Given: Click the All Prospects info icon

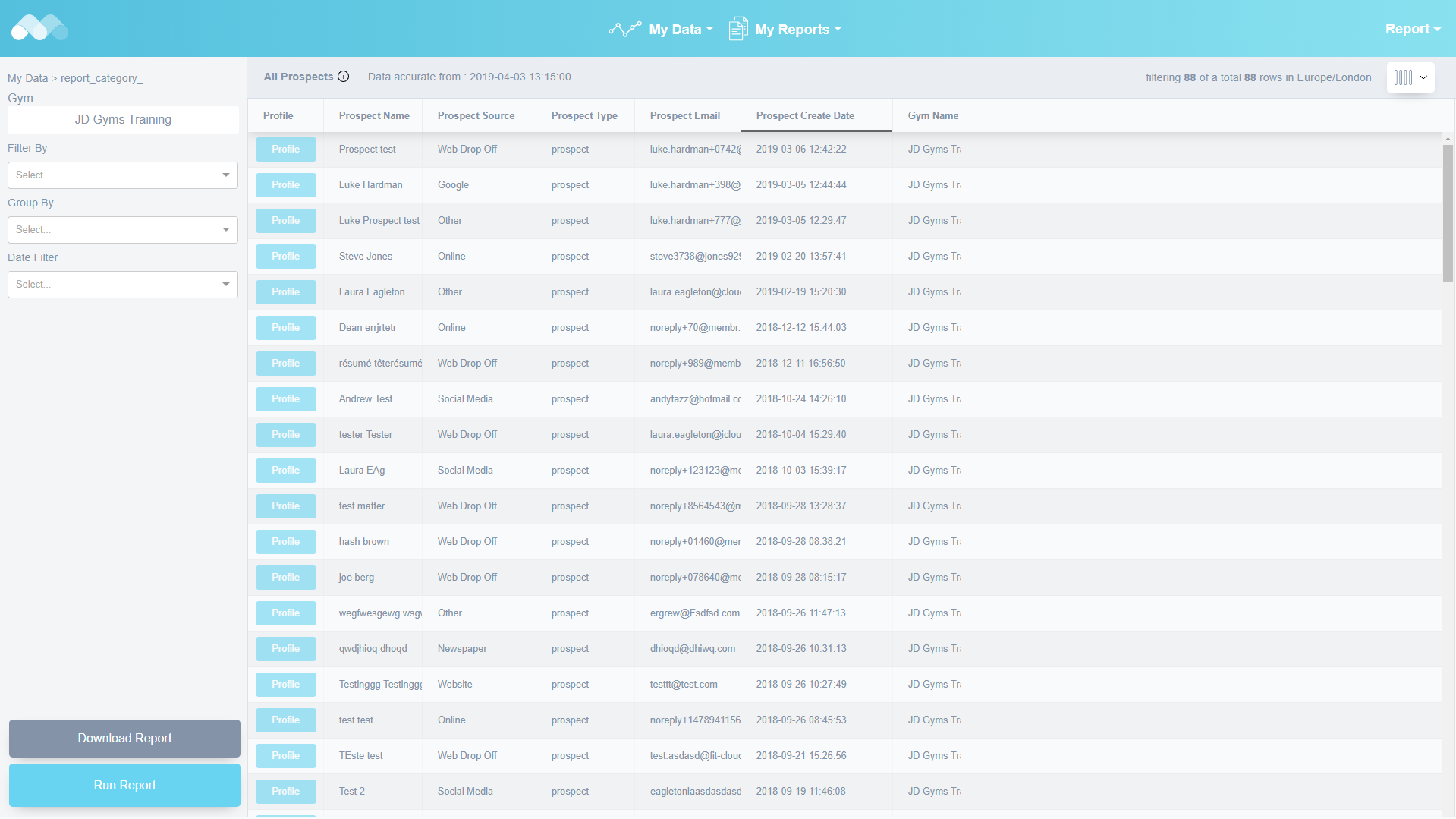Looking at the screenshot, I should (x=344, y=77).
